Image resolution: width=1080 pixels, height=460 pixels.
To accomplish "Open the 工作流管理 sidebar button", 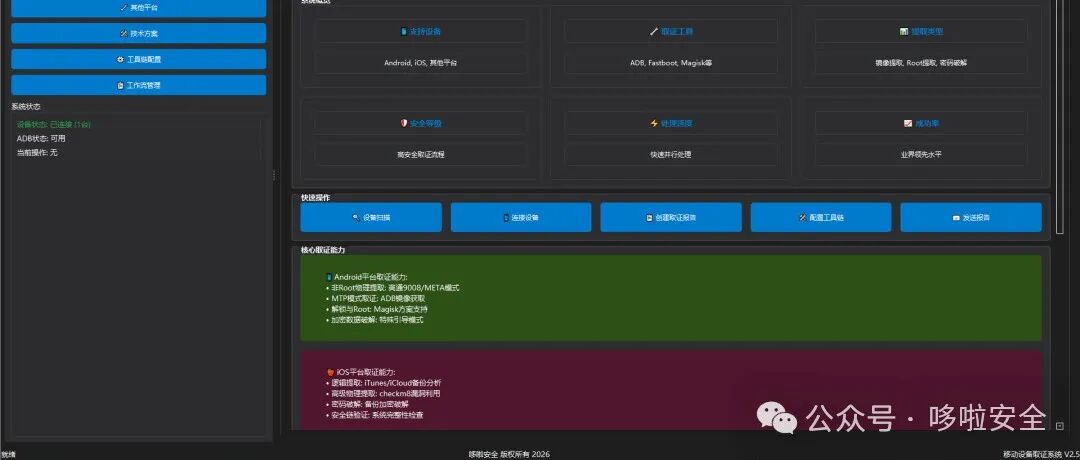I will [138, 85].
